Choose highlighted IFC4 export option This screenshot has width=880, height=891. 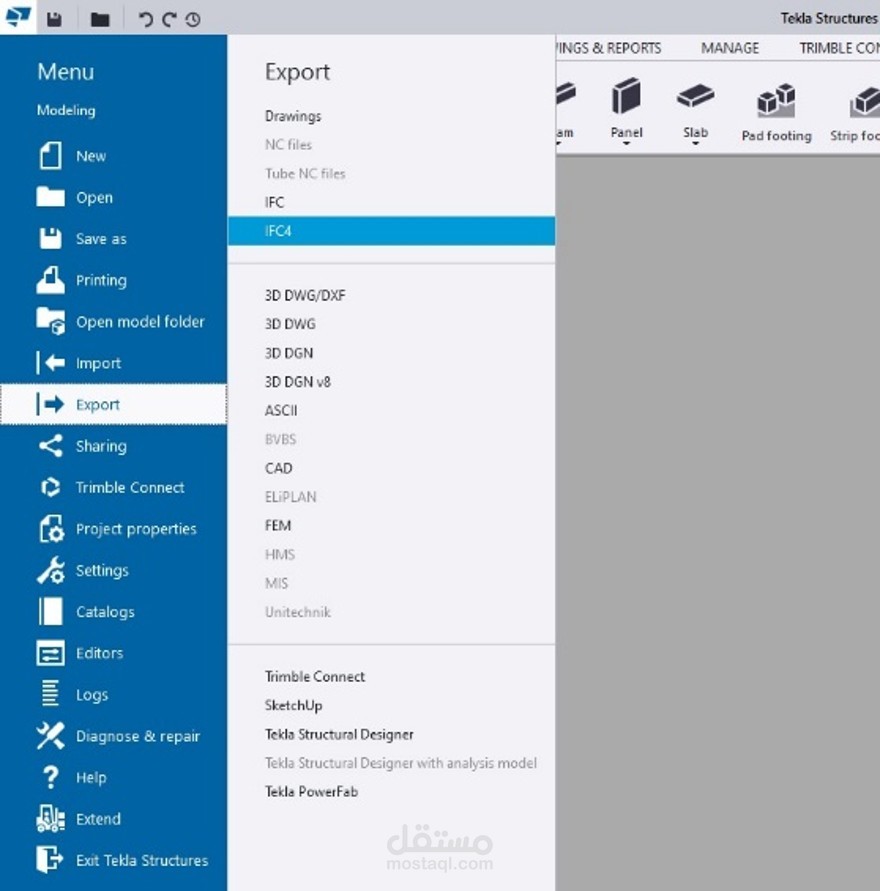391,231
